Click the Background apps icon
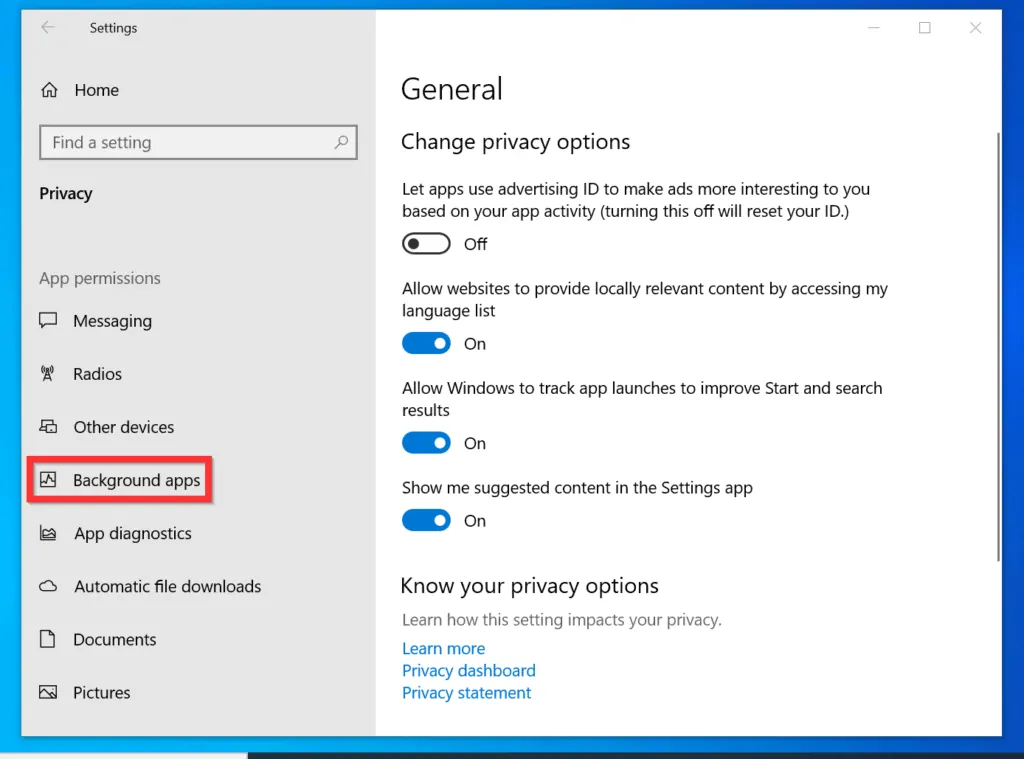Screen dimensions: 1024x759 pos(48,480)
